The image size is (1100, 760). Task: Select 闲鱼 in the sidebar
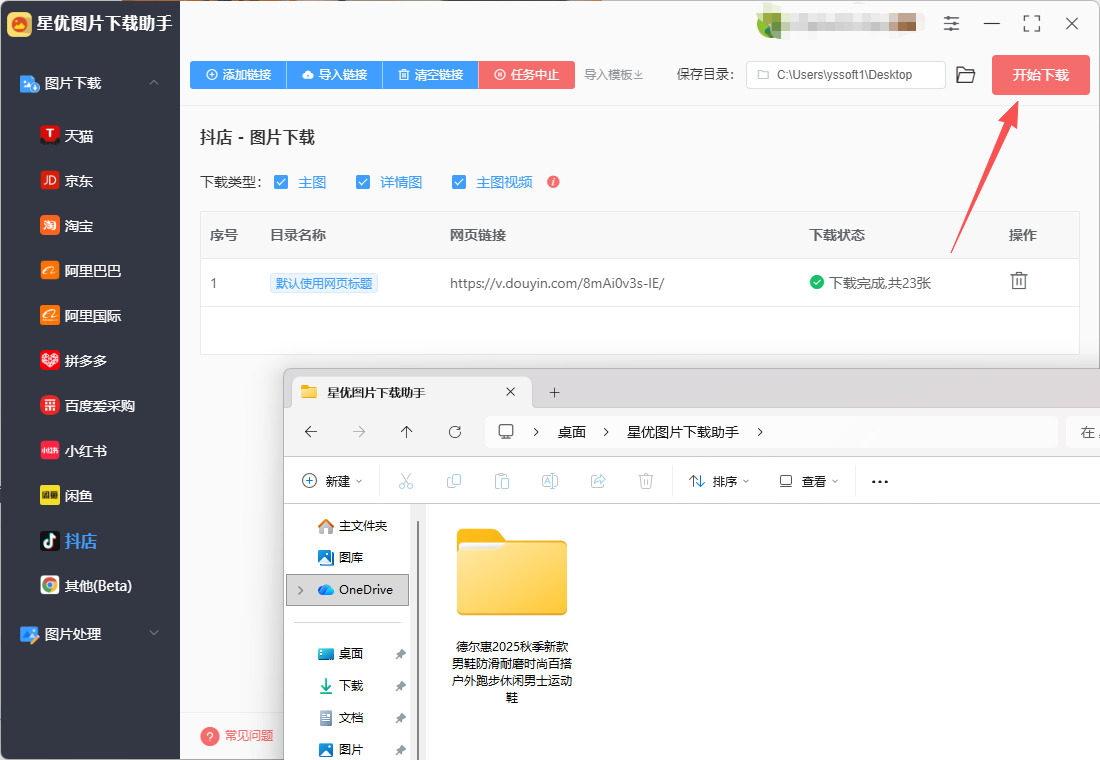click(x=67, y=495)
